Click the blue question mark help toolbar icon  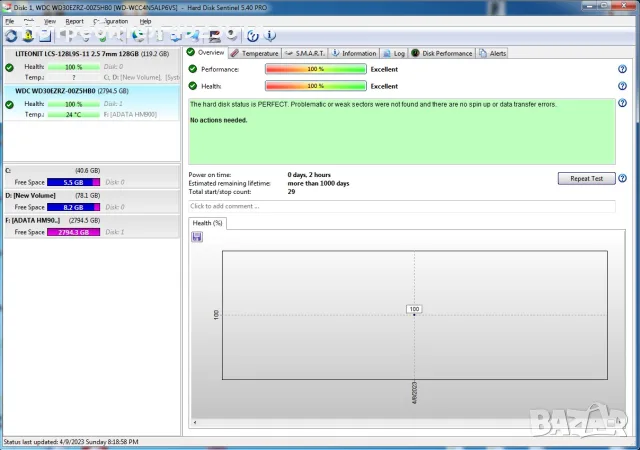[x=253, y=36]
